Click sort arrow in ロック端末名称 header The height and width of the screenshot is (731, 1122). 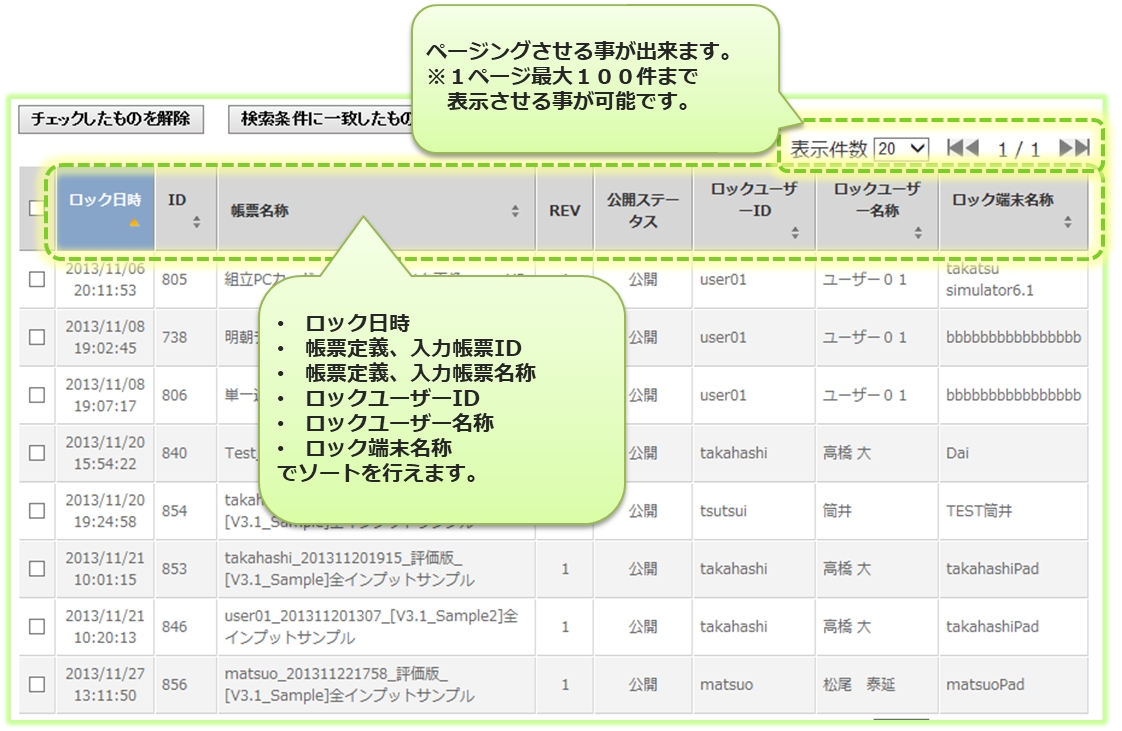(1067, 222)
